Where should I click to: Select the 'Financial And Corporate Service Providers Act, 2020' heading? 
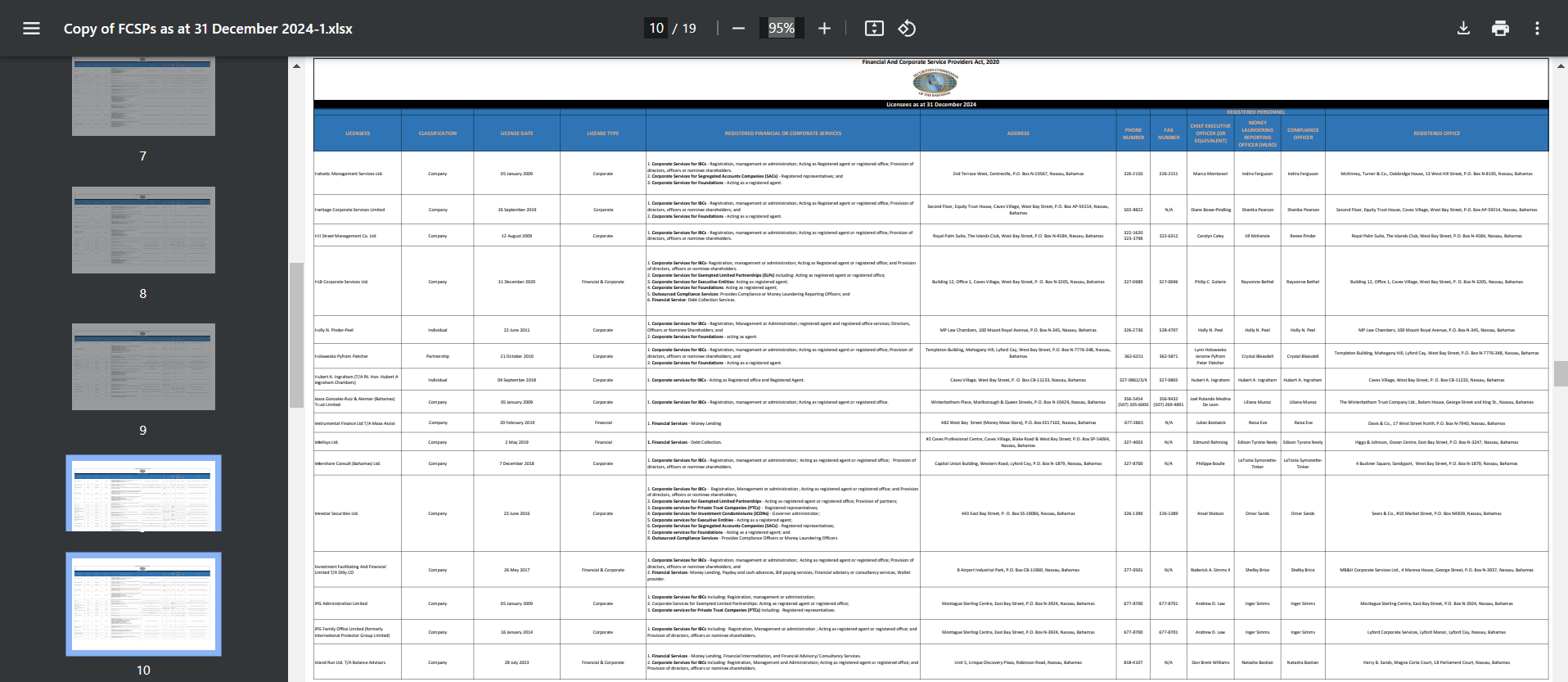(x=930, y=62)
